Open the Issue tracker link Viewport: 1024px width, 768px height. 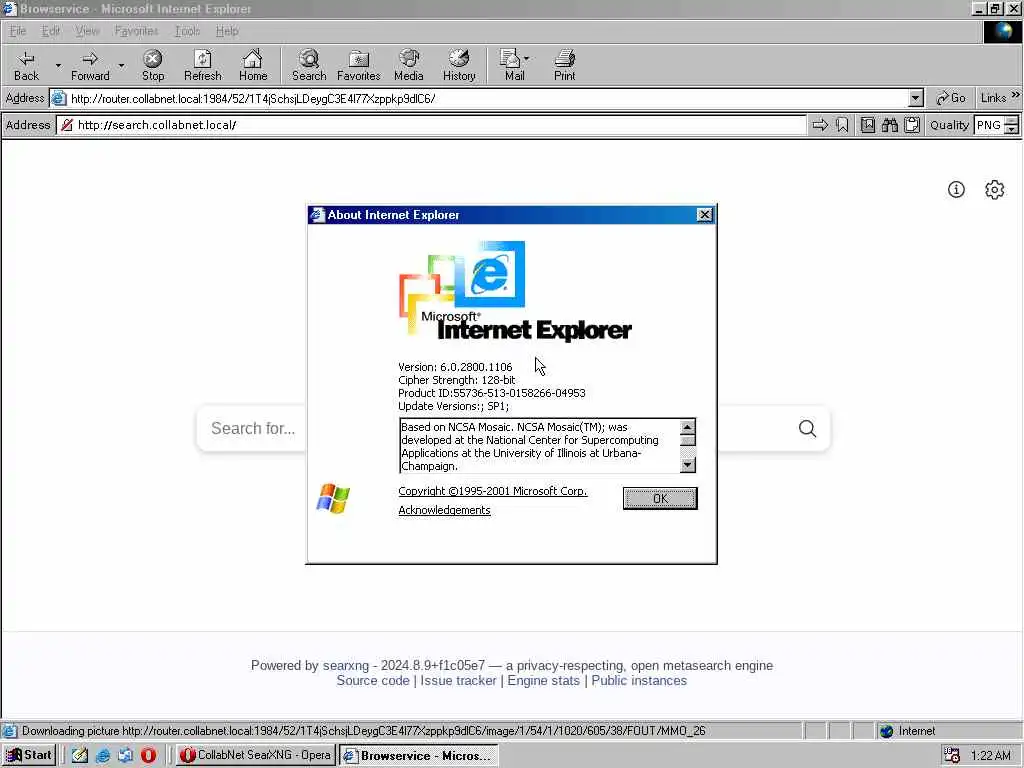[458, 680]
